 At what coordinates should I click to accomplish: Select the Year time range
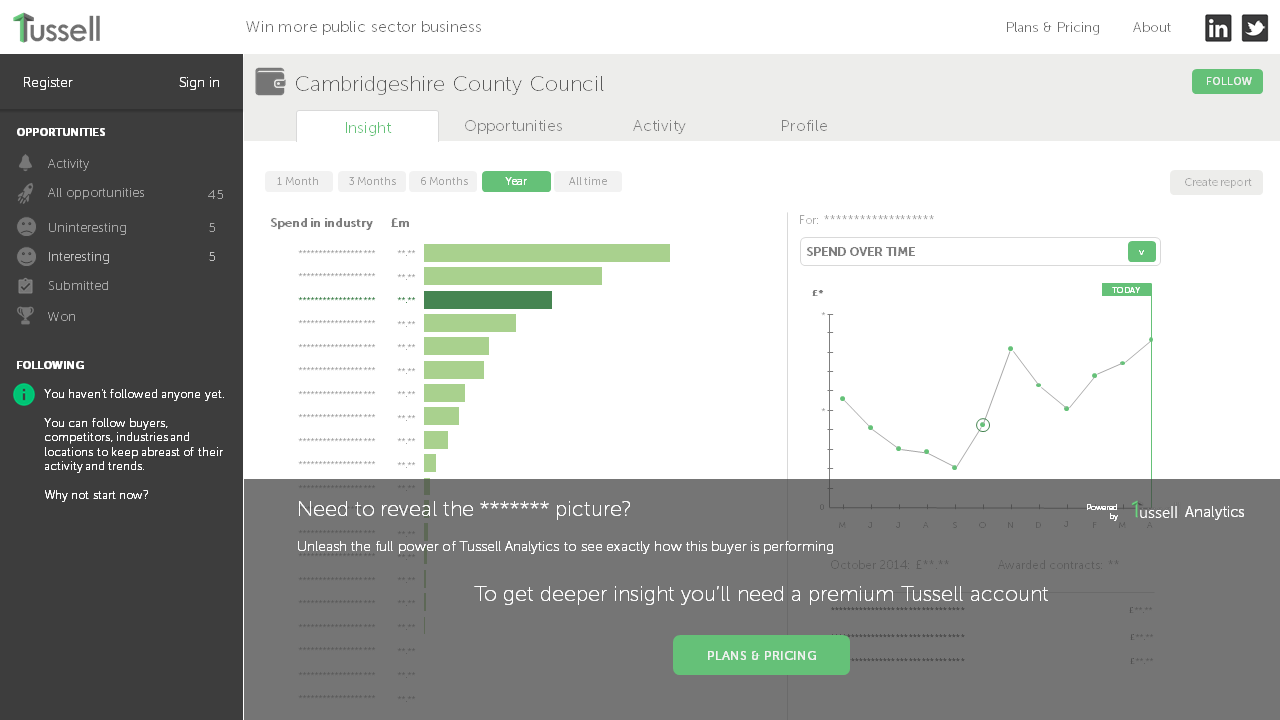516,182
